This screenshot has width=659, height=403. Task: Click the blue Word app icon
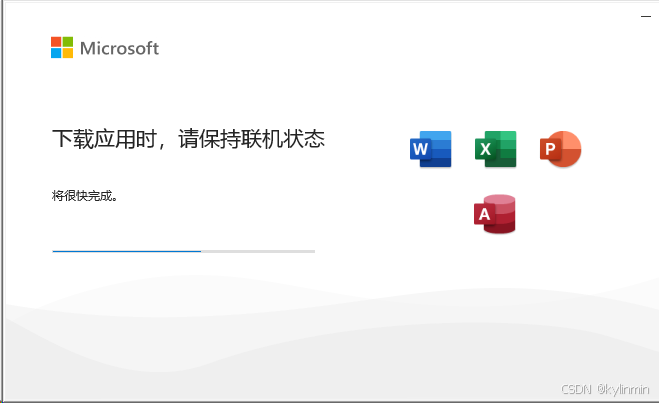coord(431,149)
